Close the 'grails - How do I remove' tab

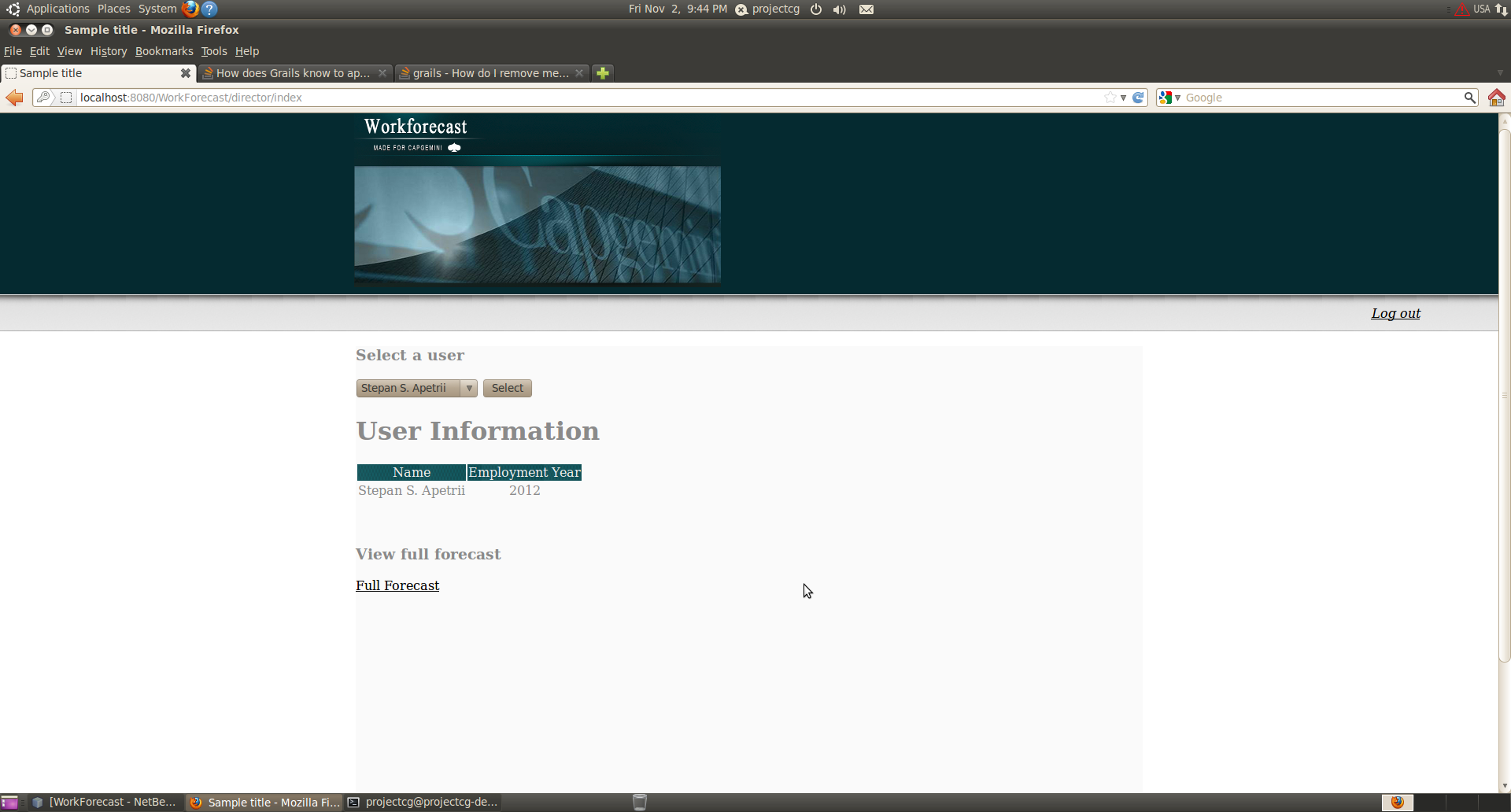click(579, 73)
